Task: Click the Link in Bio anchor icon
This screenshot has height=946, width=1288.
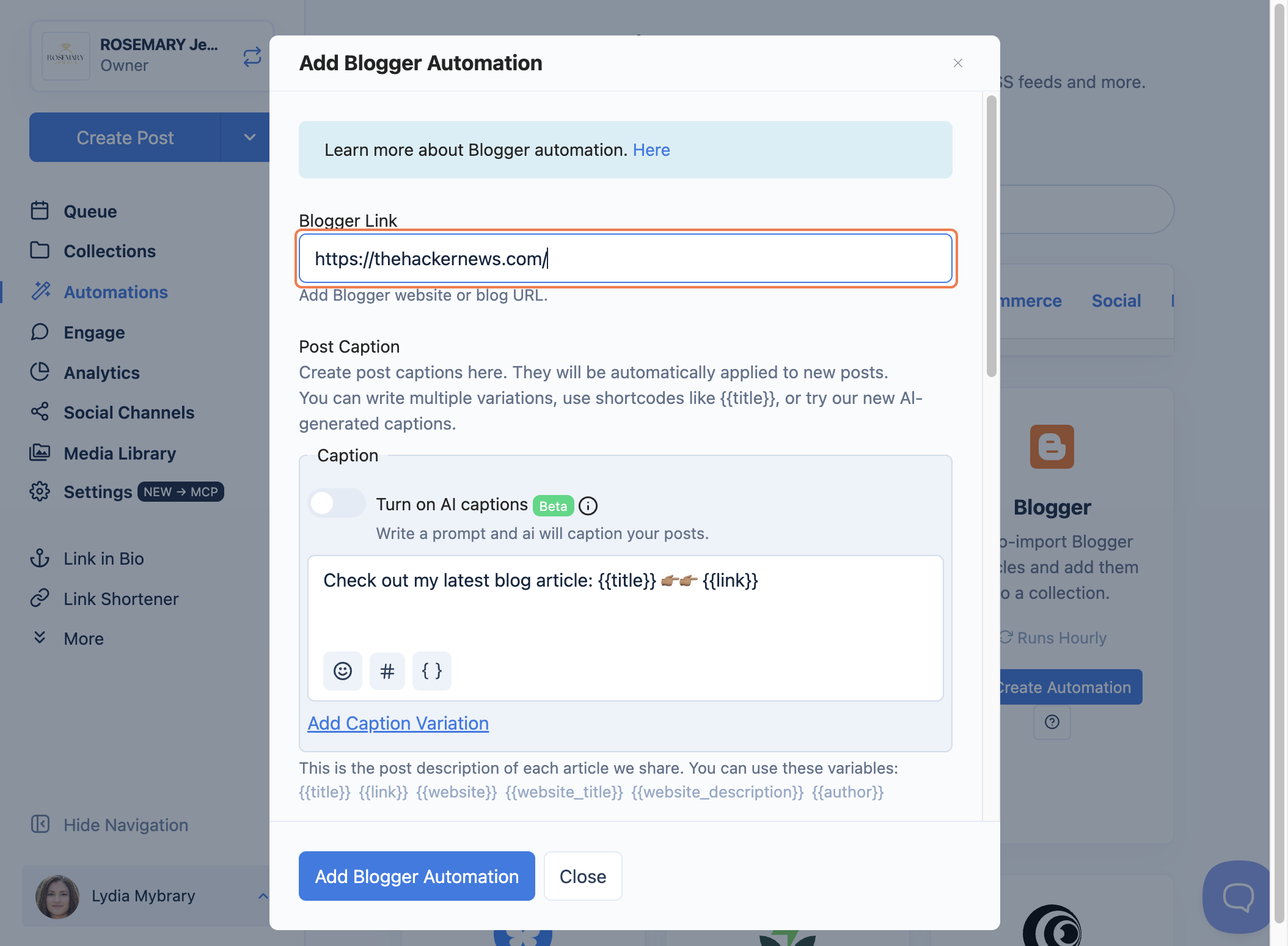Action: coord(40,558)
